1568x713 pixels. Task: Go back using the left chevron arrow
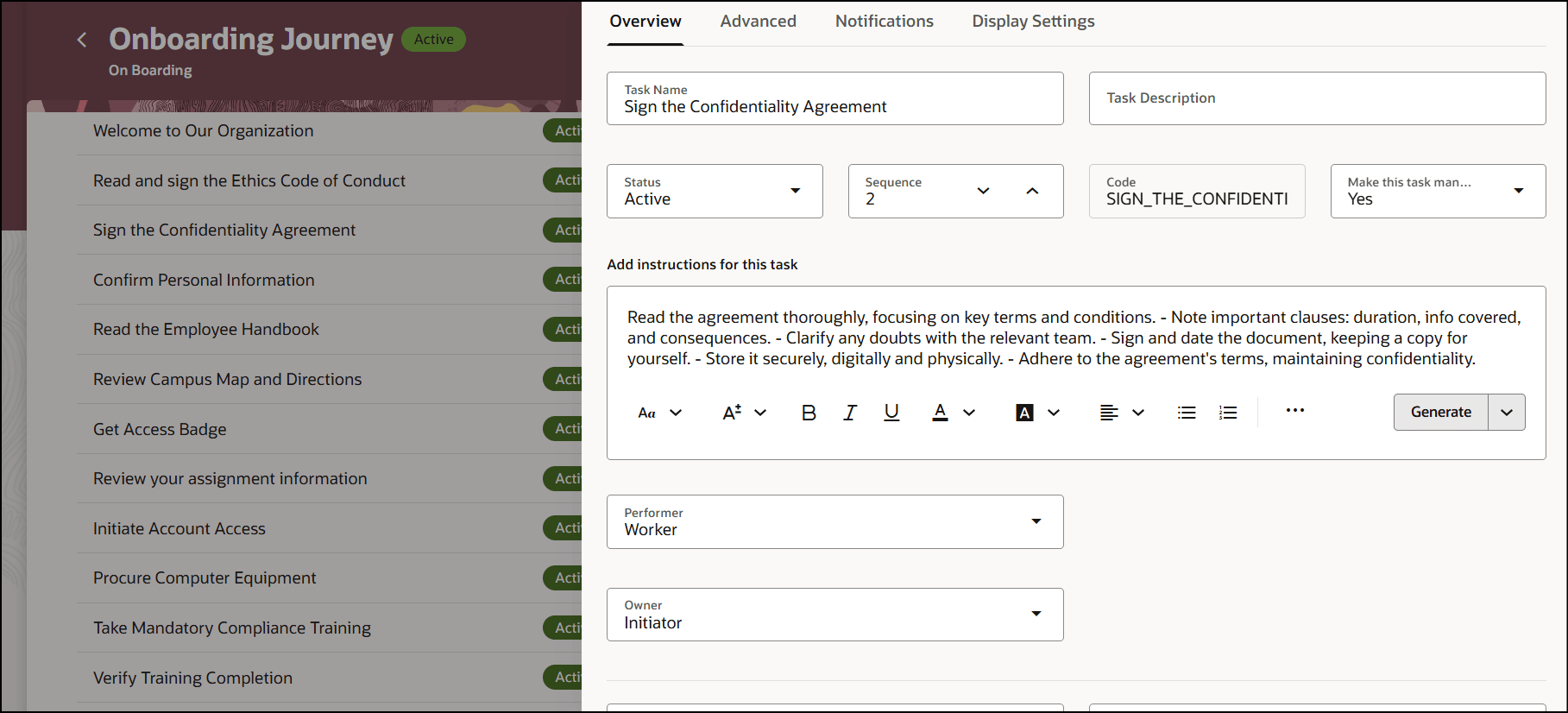coord(82,40)
